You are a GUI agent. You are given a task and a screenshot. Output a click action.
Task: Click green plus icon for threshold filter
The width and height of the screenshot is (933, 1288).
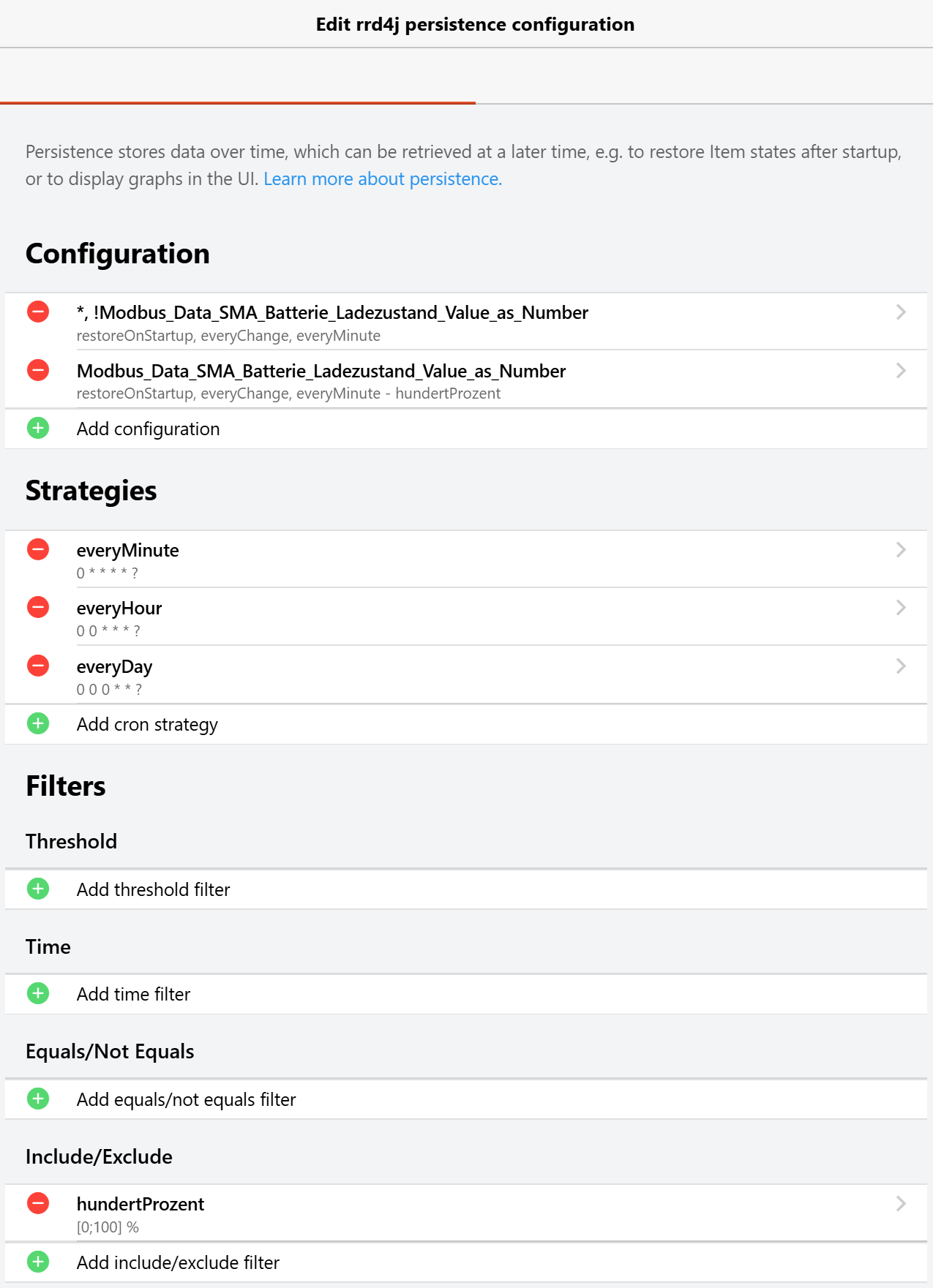point(38,889)
